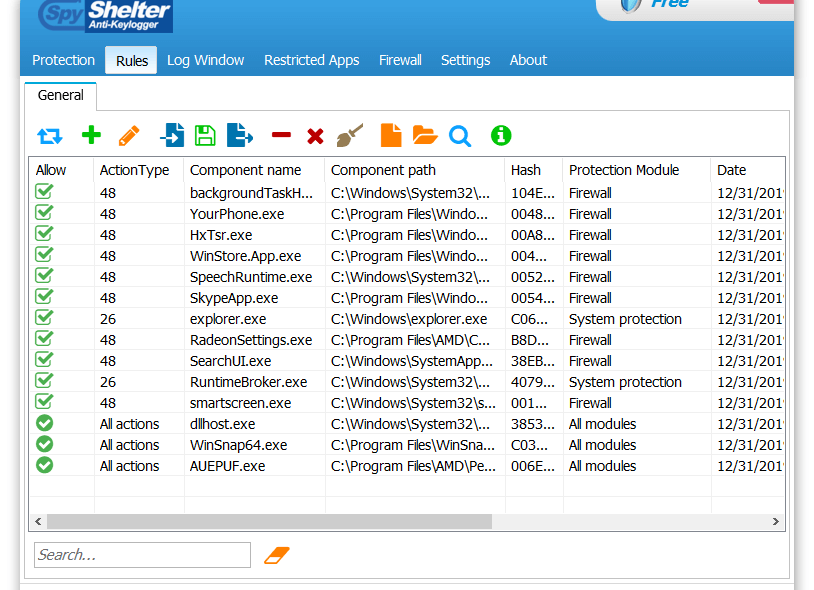This screenshot has height=590, width=814.
Task: Click green allow circle for WinSnap64.exe
Action: click(x=45, y=444)
